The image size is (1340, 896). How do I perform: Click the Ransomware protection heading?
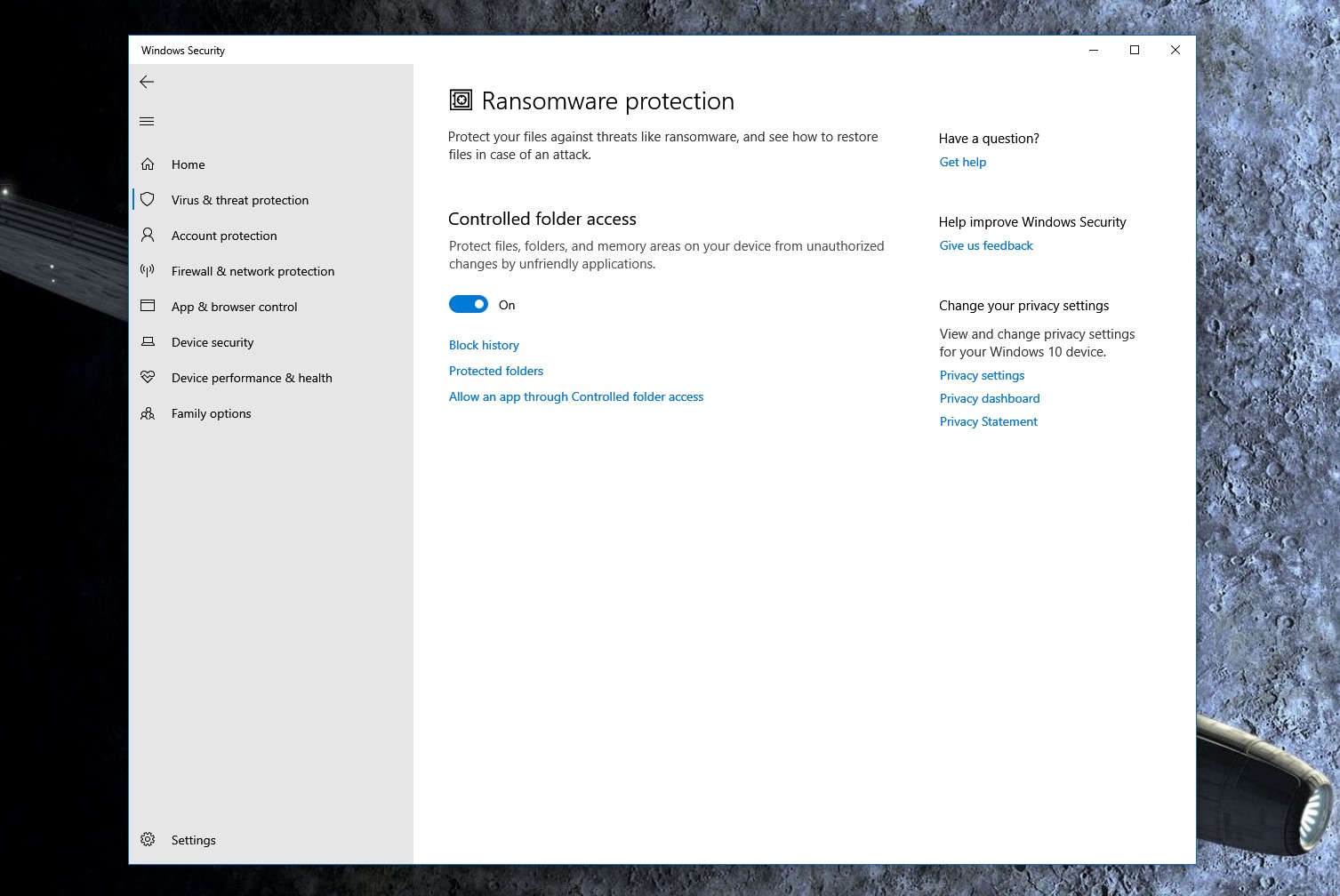608,100
